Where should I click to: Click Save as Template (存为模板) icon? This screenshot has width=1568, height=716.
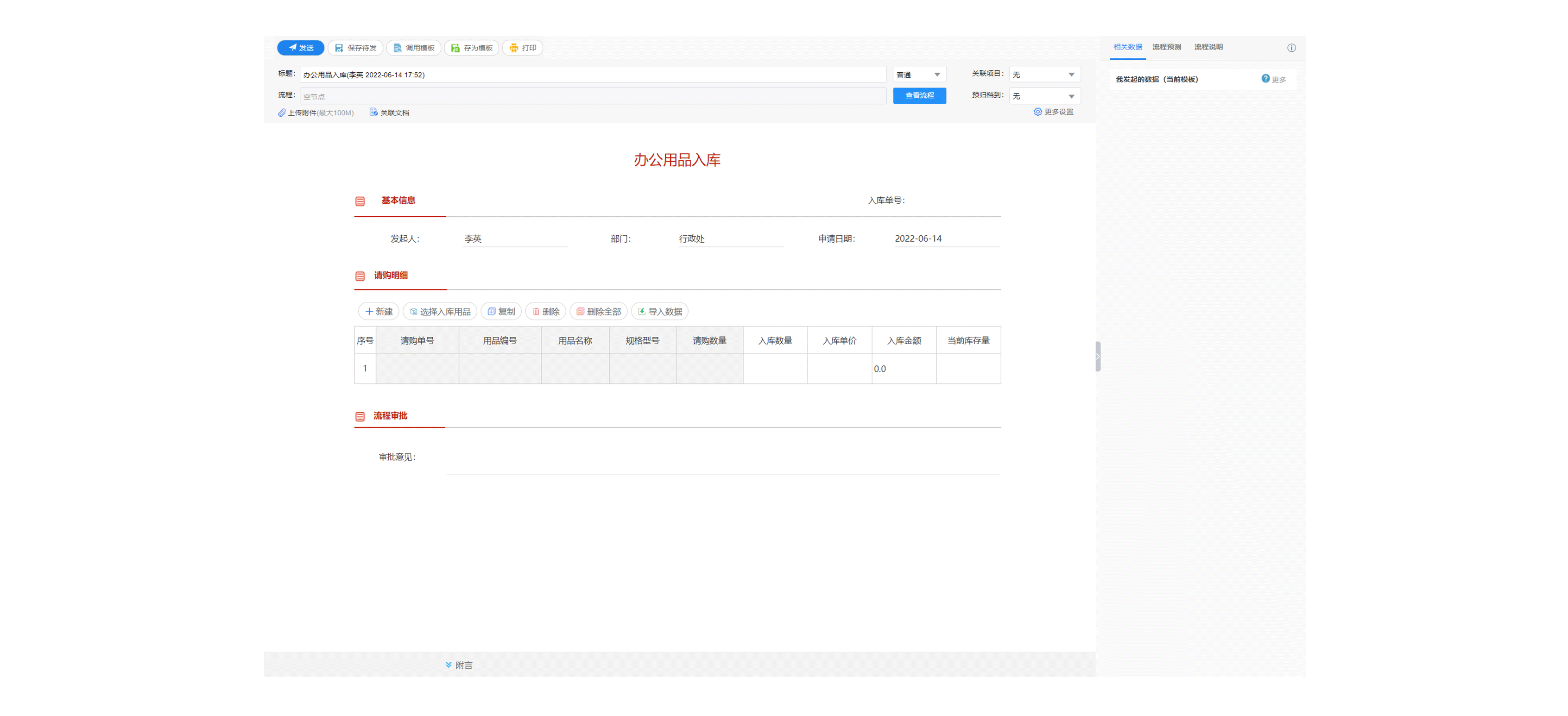[455, 48]
